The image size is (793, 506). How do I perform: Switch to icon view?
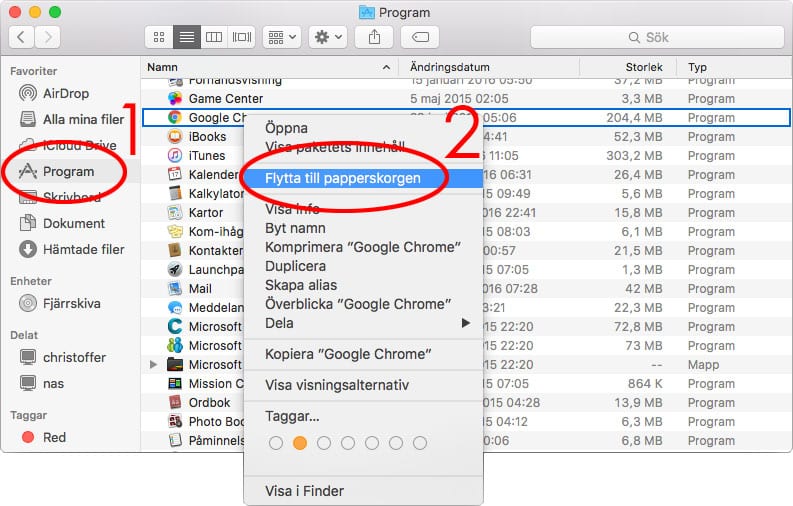159,37
